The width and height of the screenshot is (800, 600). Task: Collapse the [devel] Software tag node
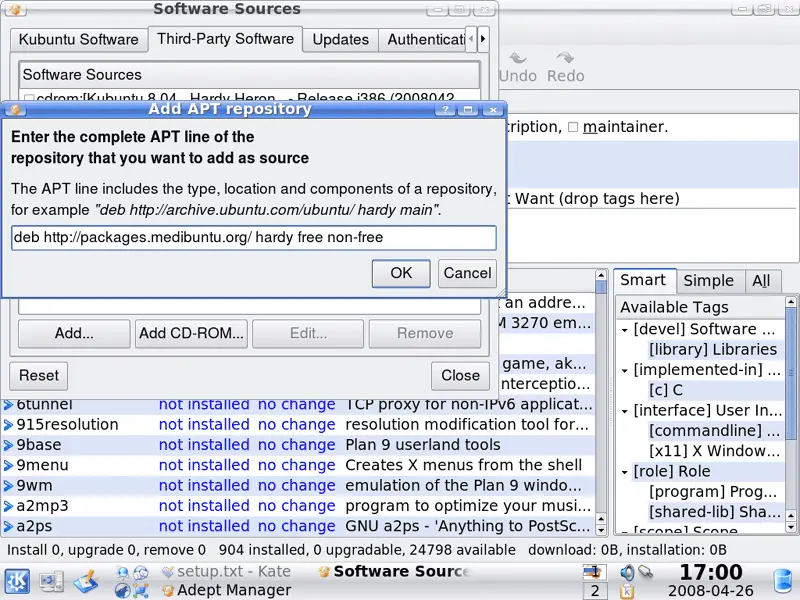(x=624, y=330)
